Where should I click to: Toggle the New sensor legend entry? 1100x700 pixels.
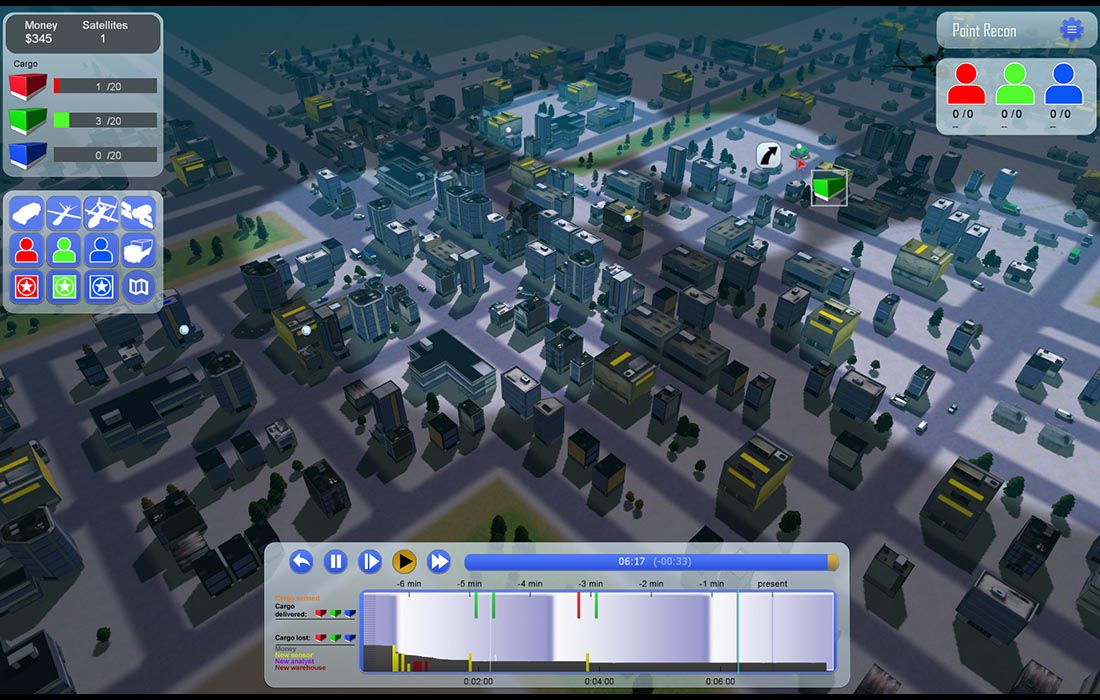(x=294, y=655)
